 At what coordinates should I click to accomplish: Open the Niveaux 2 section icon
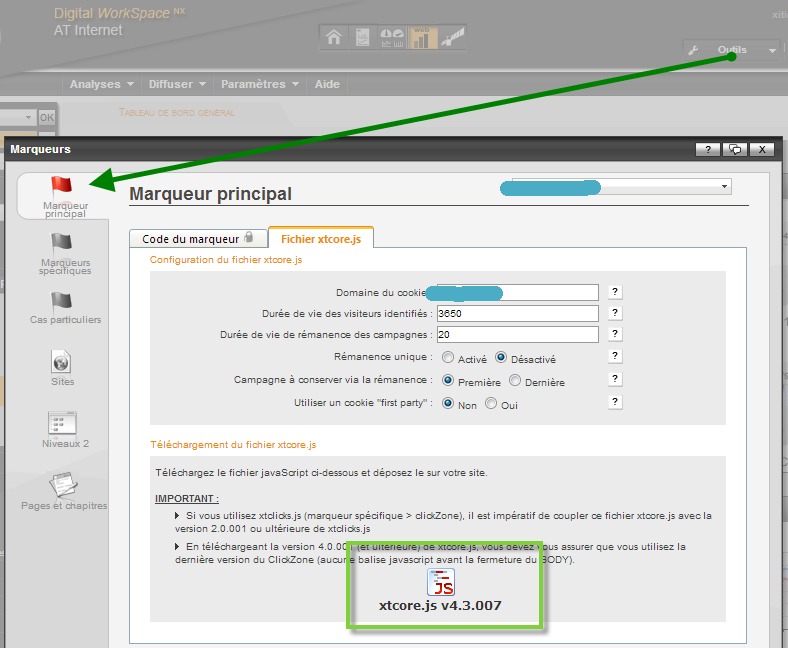click(x=62, y=423)
